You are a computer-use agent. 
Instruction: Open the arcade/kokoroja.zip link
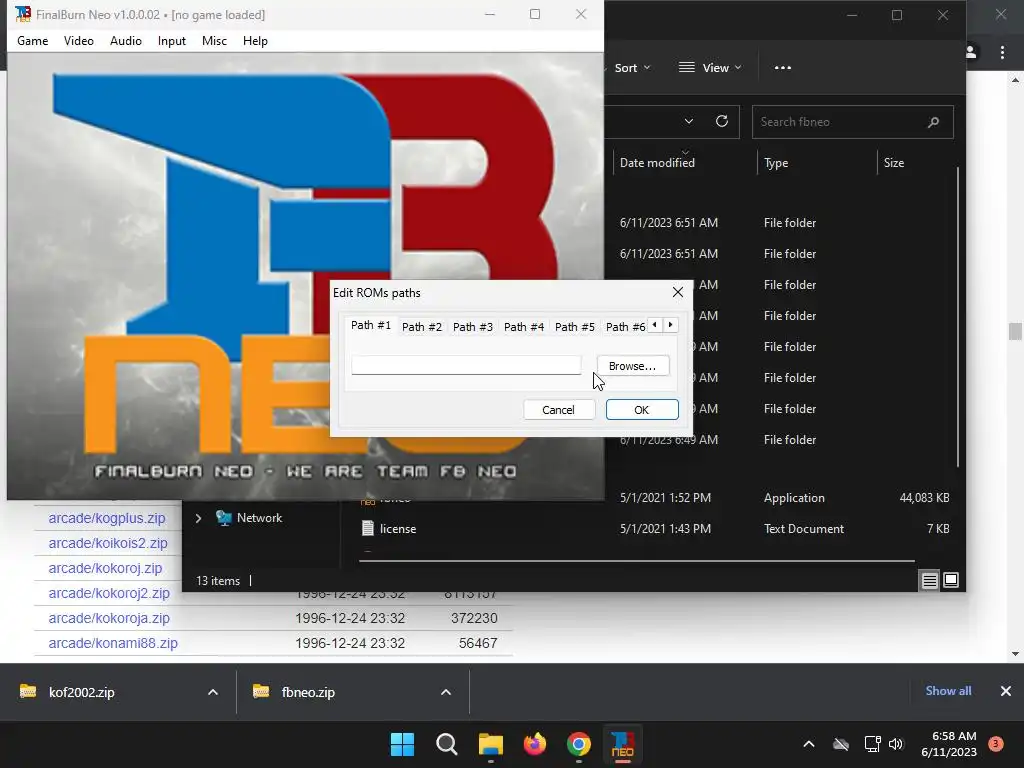pyautogui.click(x=109, y=618)
